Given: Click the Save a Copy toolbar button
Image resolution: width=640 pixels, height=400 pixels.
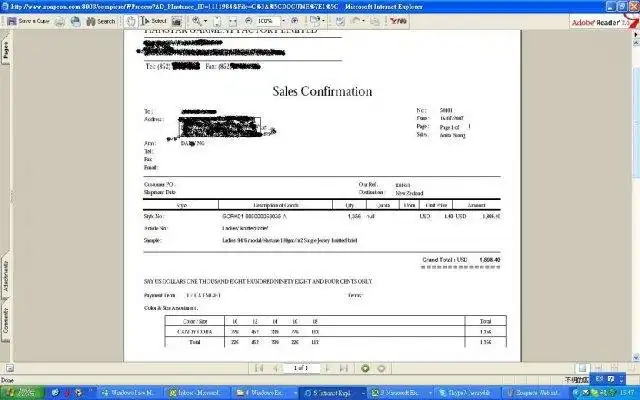Looking at the screenshot, I should coord(29,21).
